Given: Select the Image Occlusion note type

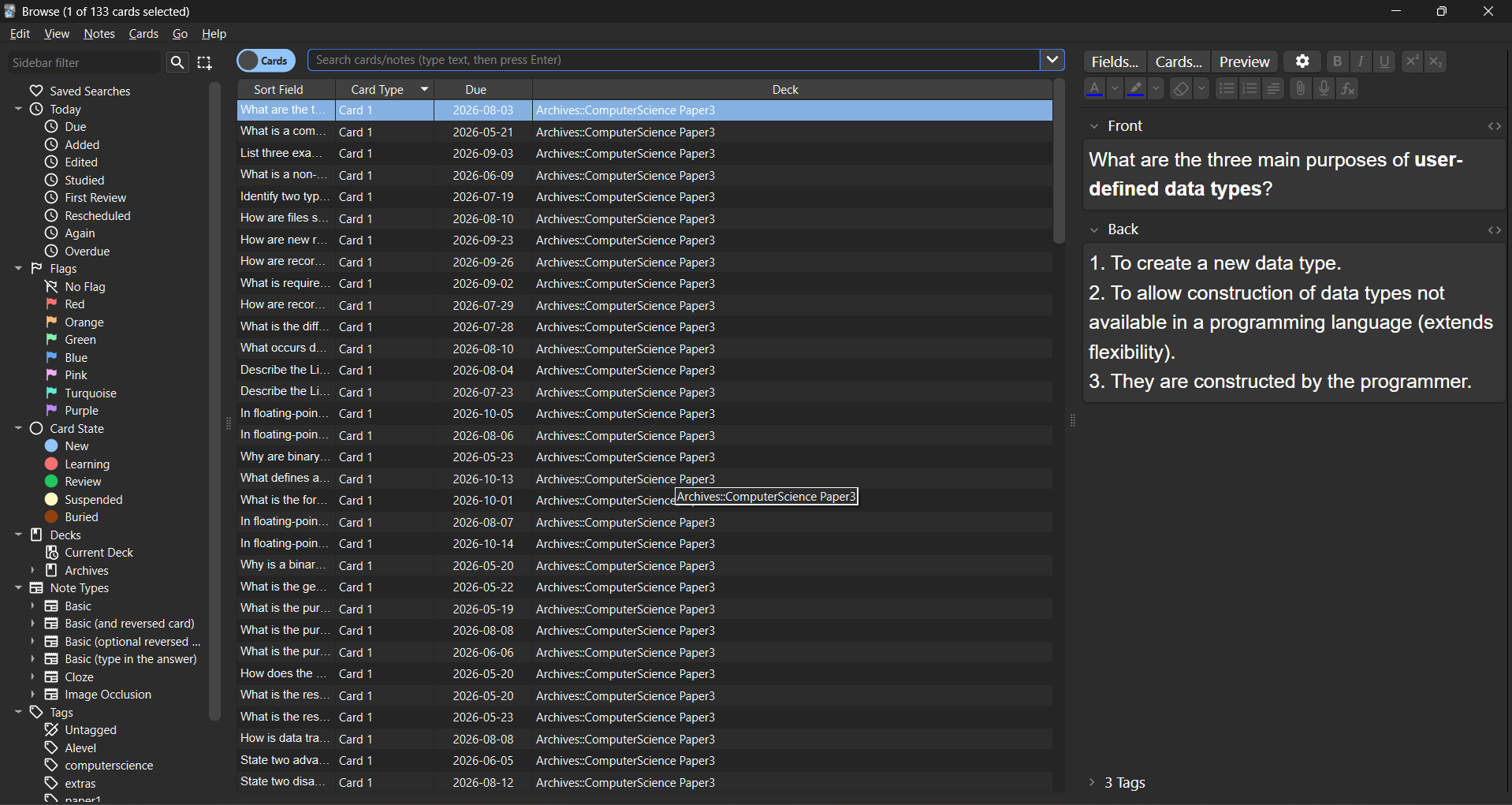Looking at the screenshot, I should click(x=99, y=695).
